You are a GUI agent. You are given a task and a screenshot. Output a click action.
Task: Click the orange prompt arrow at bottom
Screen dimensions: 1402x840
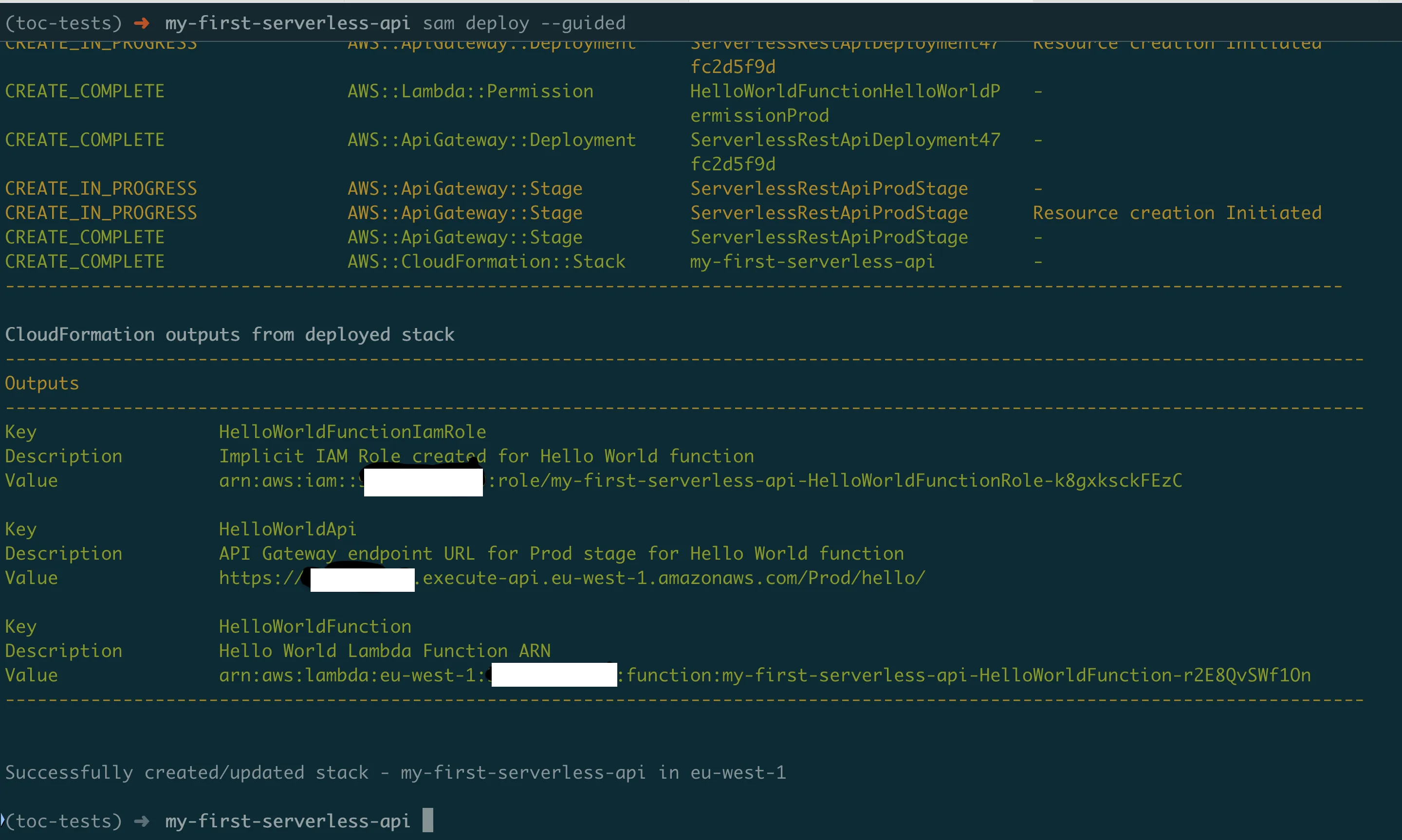tap(142, 821)
